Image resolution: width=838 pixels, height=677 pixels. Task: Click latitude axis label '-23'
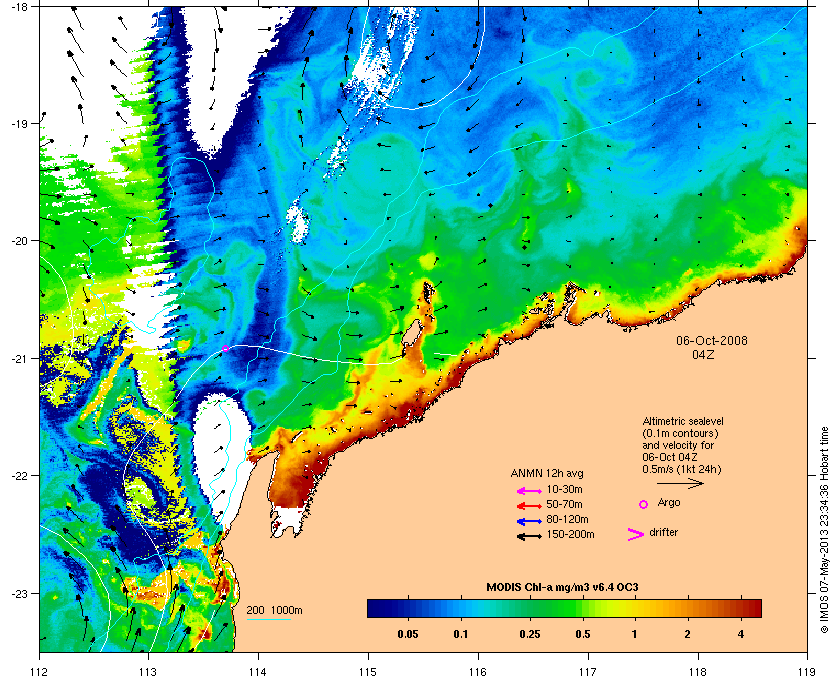point(19,594)
